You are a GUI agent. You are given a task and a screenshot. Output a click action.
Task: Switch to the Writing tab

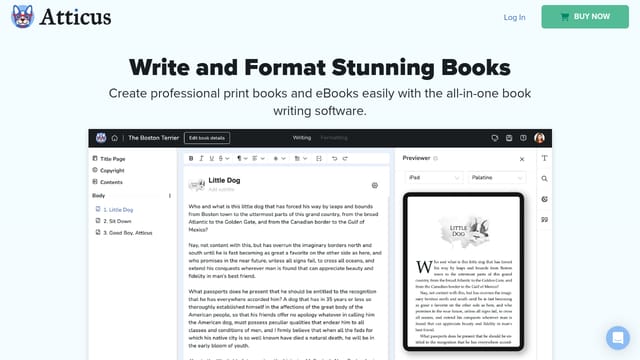(302, 138)
